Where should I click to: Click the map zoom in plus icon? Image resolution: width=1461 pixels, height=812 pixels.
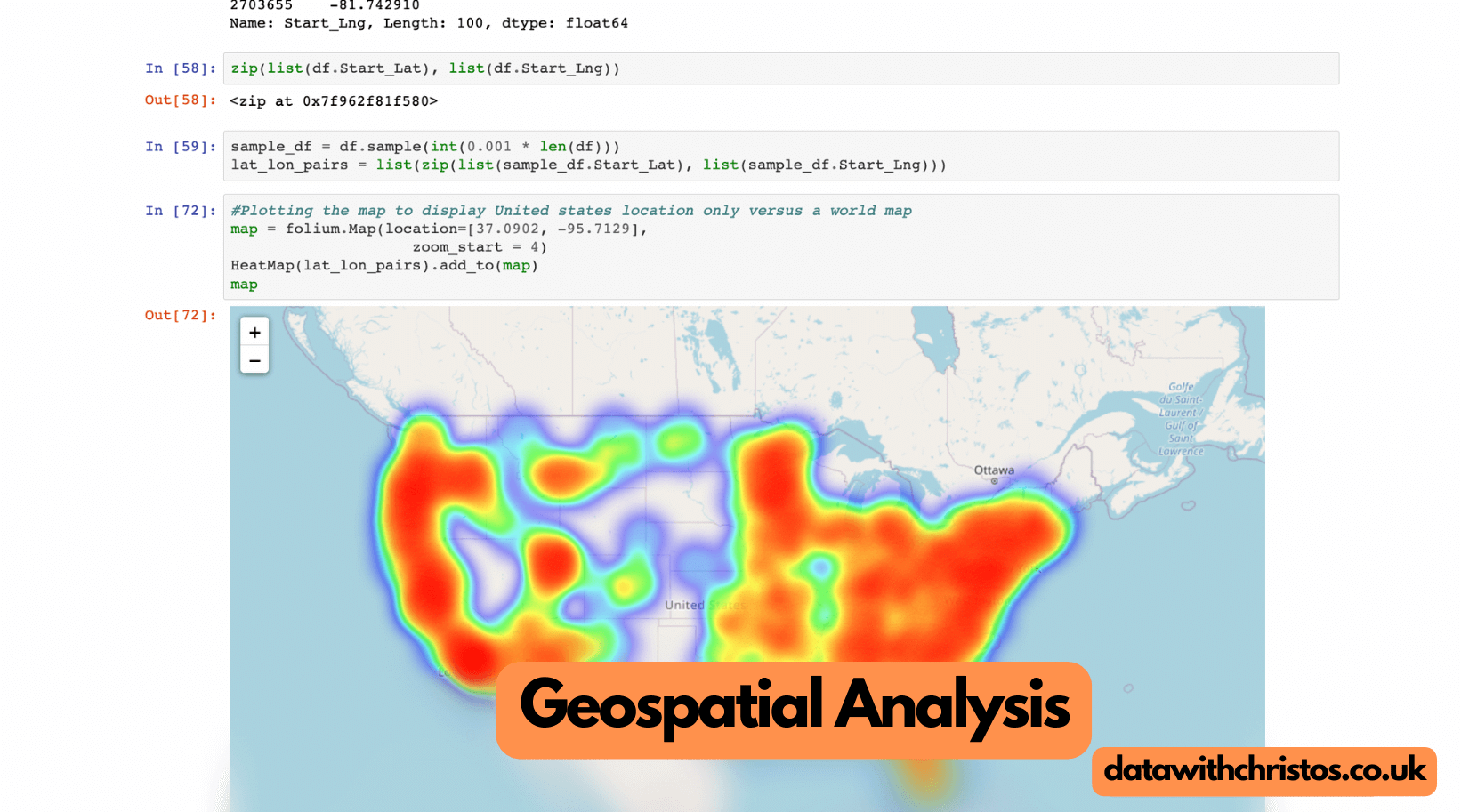pyautogui.click(x=254, y=332)
